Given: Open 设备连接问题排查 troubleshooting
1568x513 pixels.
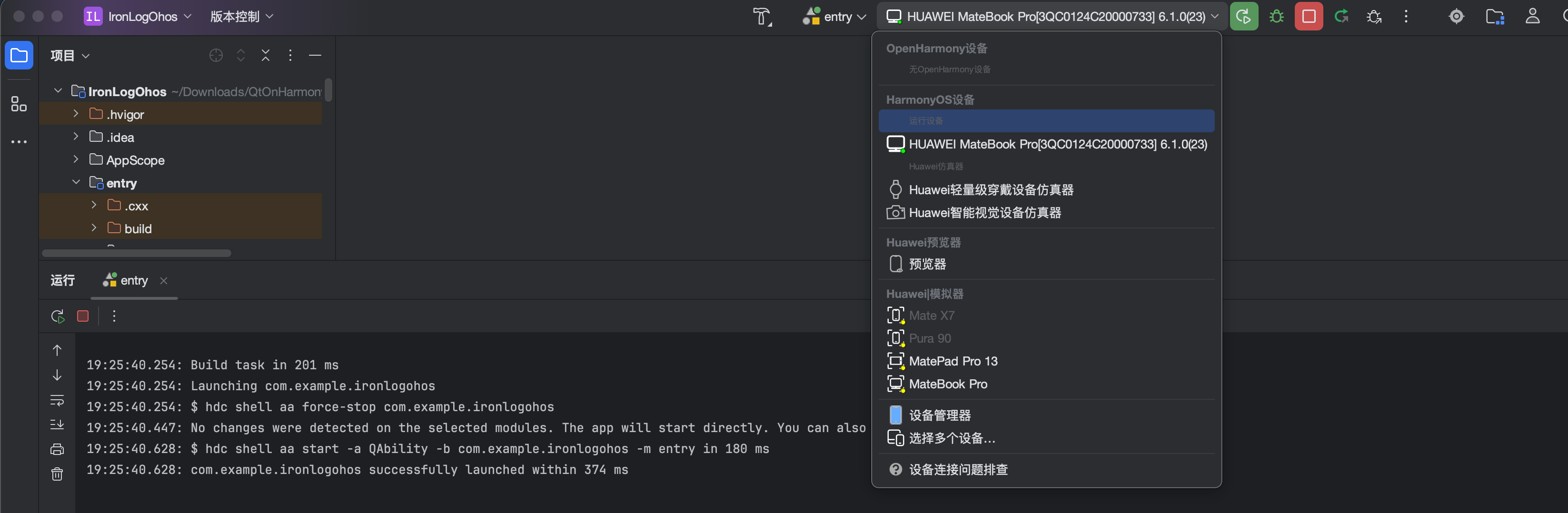Looking at the screenshot, I should click(1046, 469).
